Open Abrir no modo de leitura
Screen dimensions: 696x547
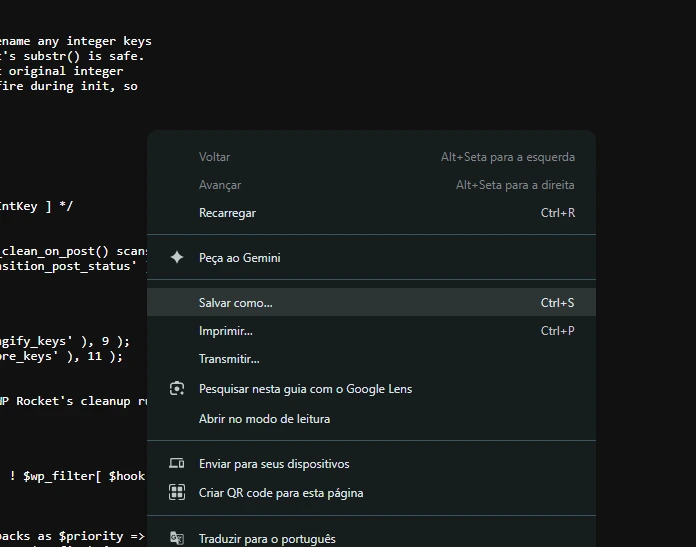(371, 419)
